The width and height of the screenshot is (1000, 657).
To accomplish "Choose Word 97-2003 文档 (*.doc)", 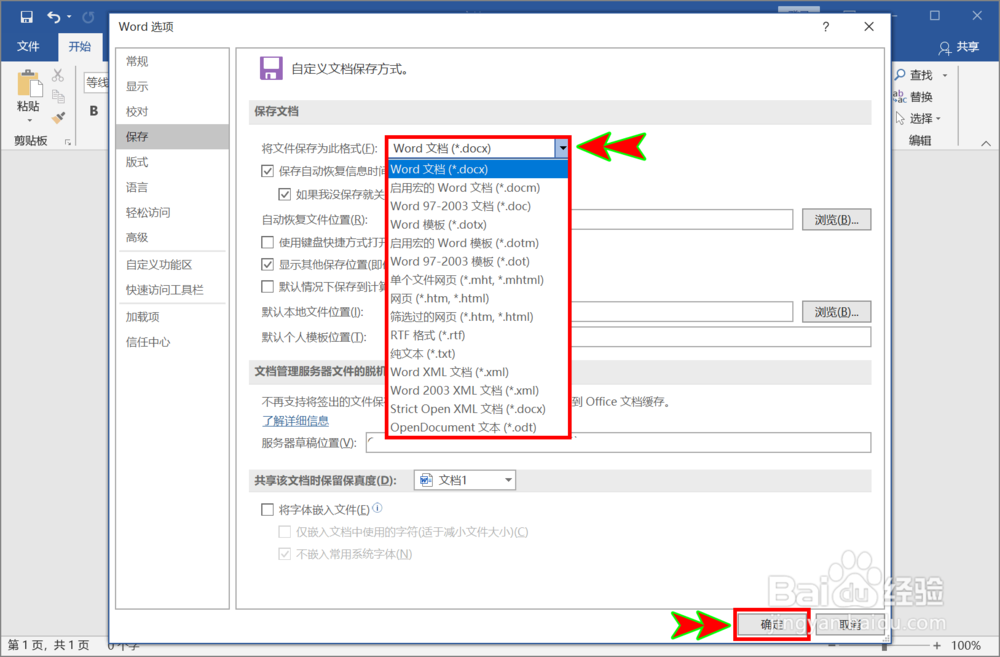I will point(478,206).
